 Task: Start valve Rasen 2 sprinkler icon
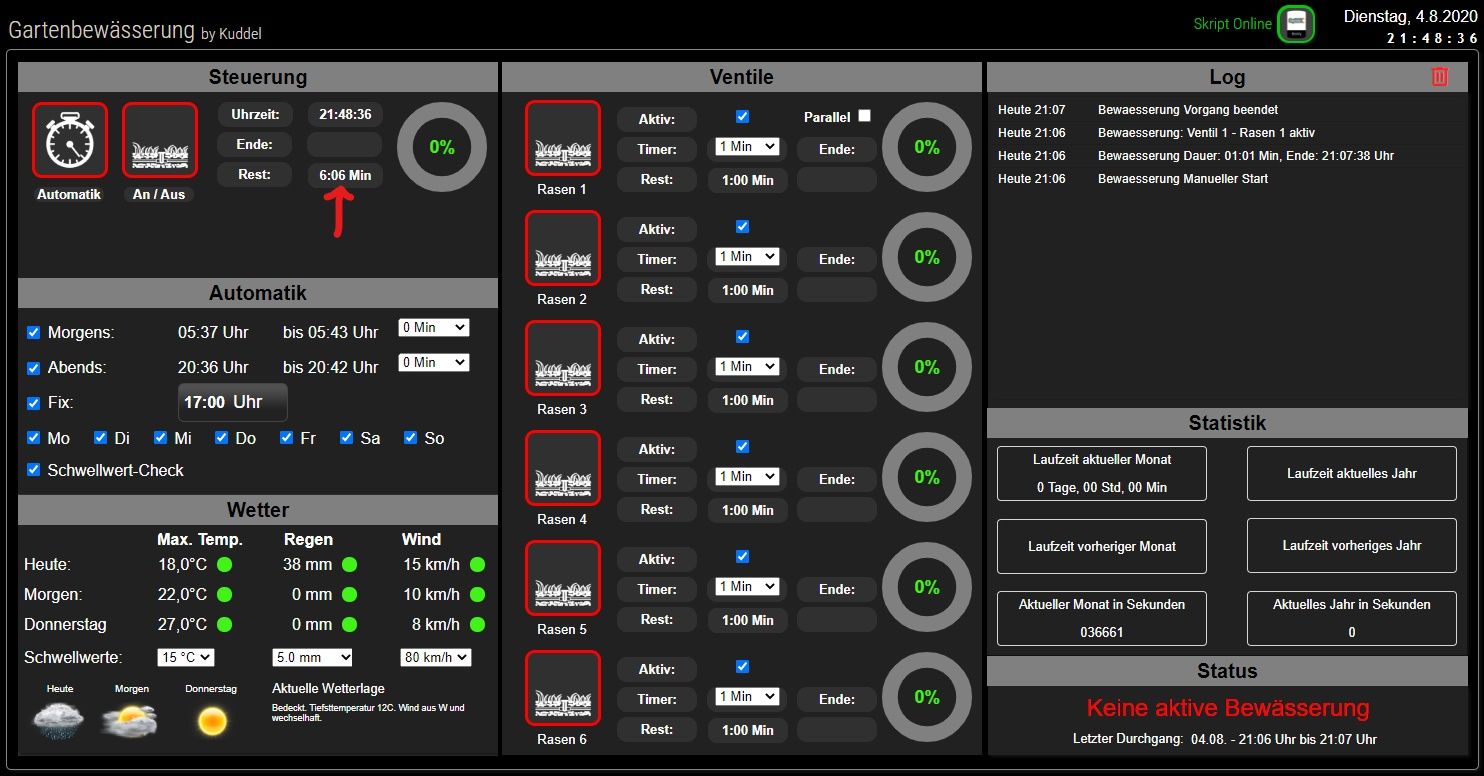[x=563, y=248]
